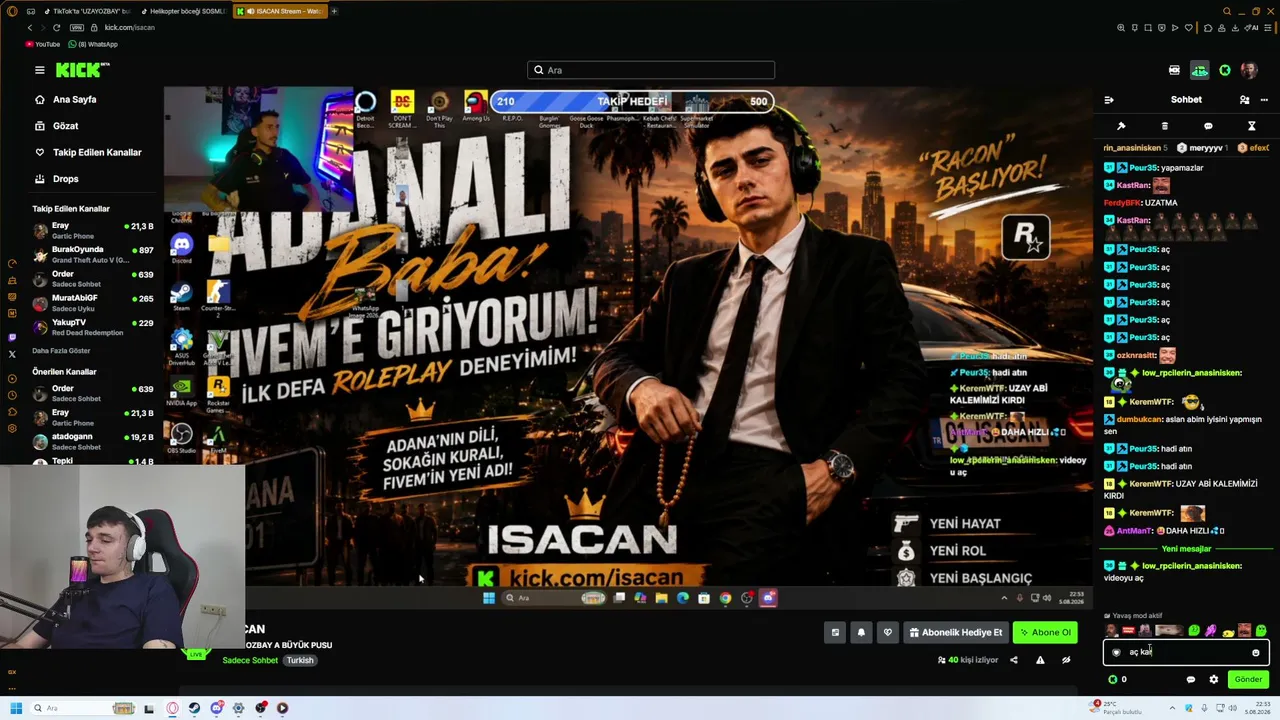Open YakupTV's followed channel
The height and width of the screenshot is (720, 1280).
click(x=93, y=327)
